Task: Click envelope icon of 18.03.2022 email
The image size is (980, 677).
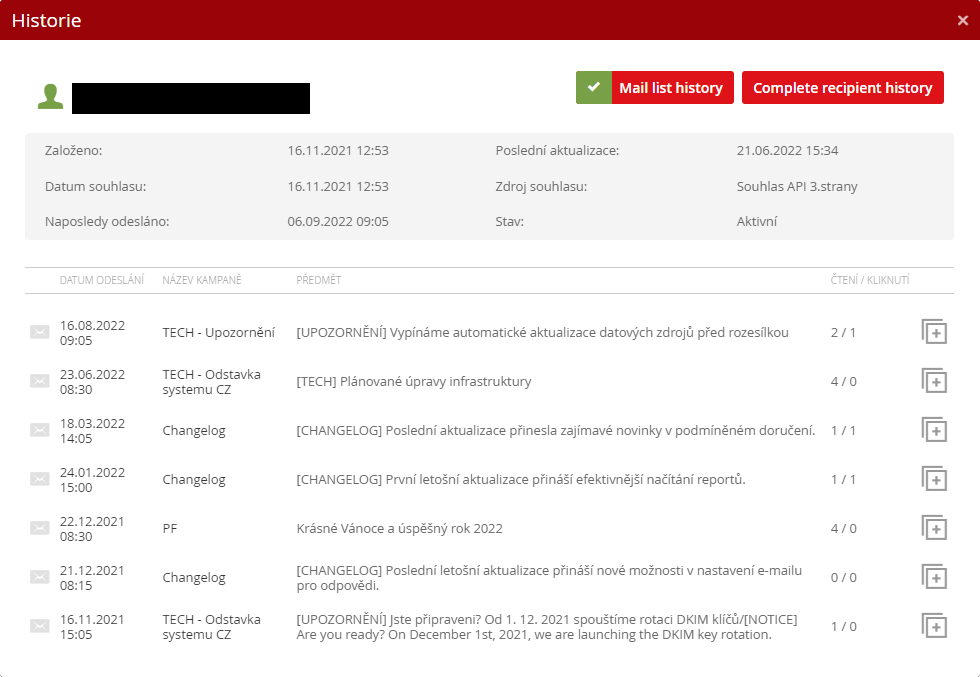Action: [x=40, y=430]
